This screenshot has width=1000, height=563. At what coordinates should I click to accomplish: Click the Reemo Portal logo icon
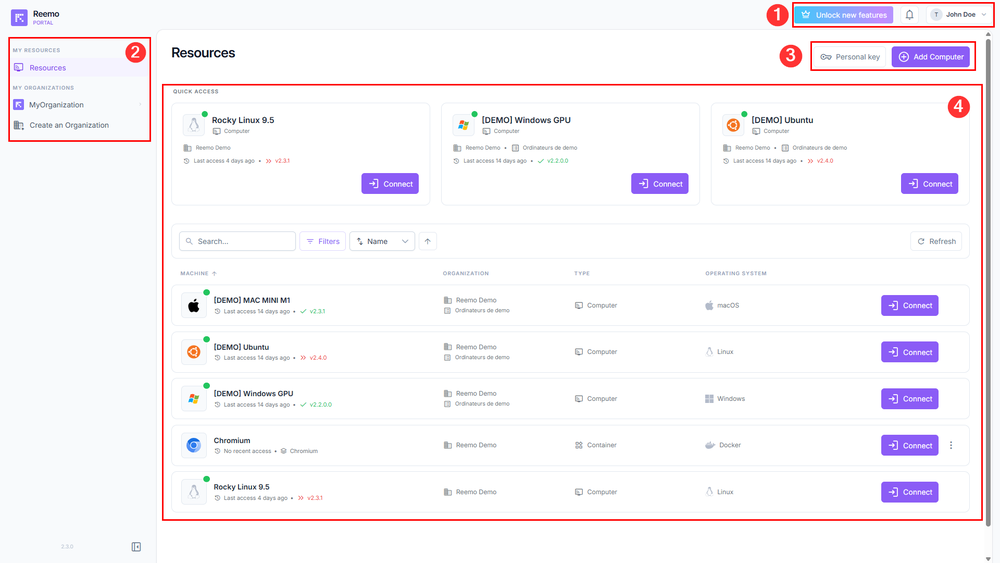(19, 17)
